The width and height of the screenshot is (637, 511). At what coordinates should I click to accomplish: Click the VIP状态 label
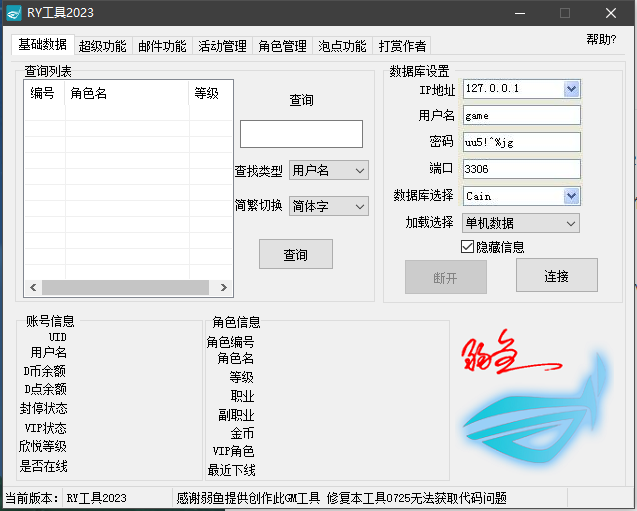46,428
